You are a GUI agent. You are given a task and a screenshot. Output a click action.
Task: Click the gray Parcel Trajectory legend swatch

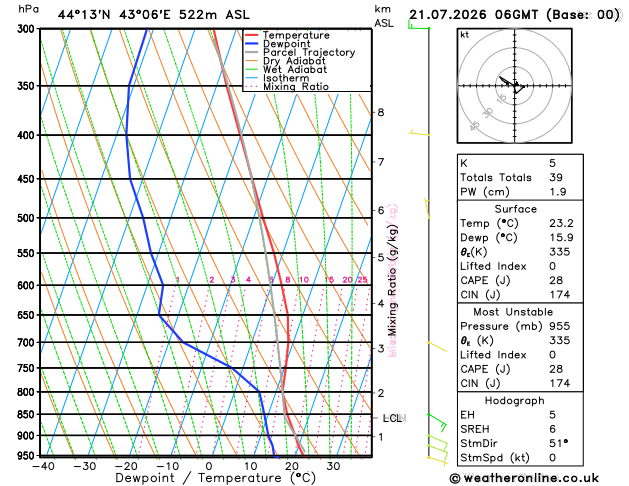point(252,53)
